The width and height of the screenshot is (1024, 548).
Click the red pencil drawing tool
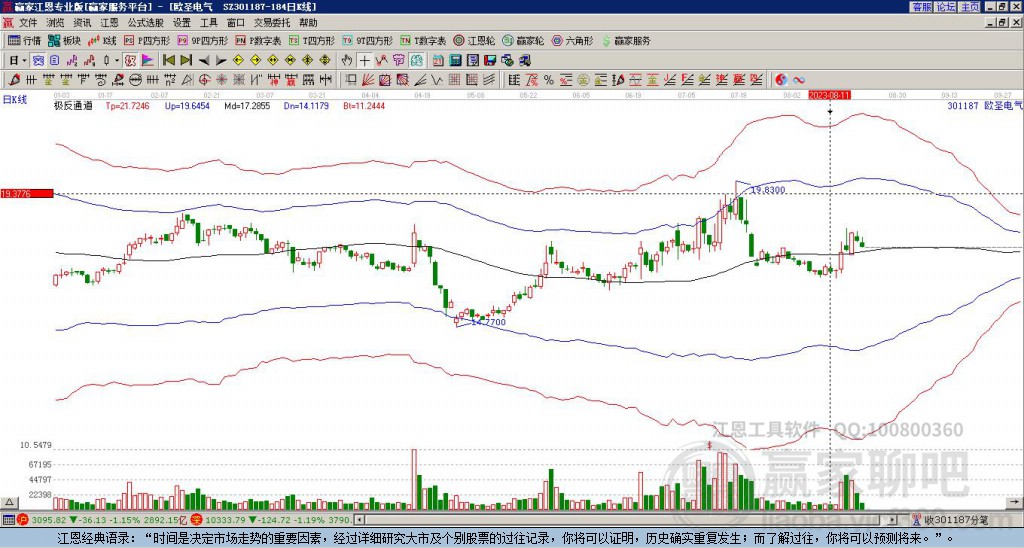click(13, 80)
